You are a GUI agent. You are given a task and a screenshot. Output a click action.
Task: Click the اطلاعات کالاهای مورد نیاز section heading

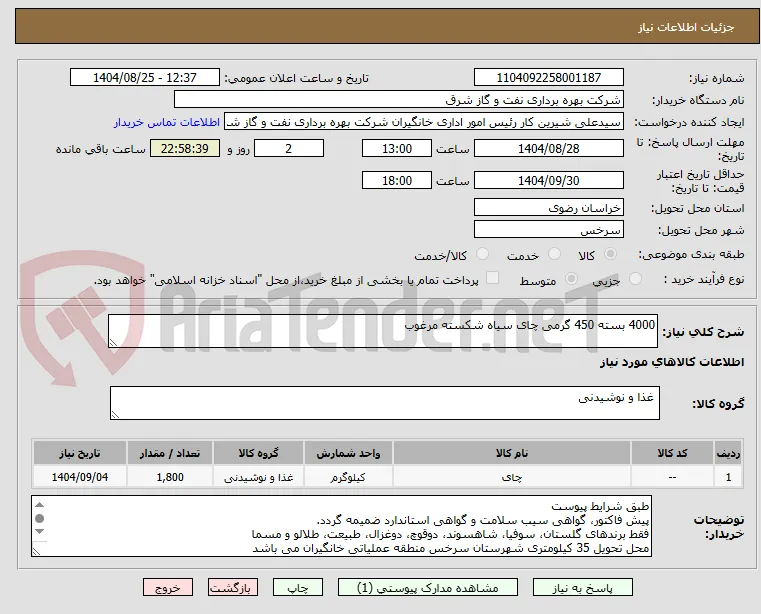coord(672,362)
